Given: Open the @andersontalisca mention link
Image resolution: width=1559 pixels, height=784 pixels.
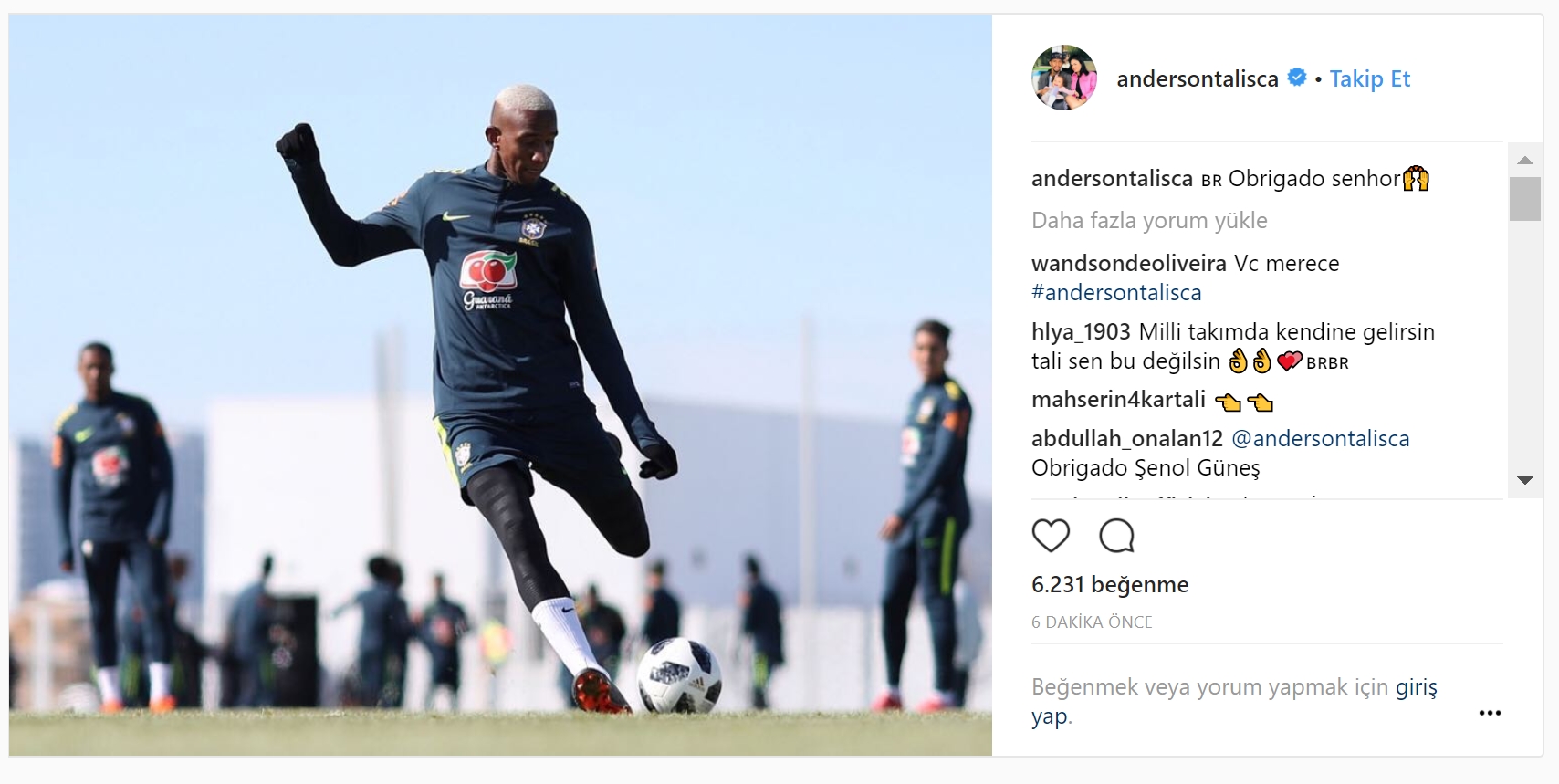Looking at the screenshot, I should [1320, 438].
